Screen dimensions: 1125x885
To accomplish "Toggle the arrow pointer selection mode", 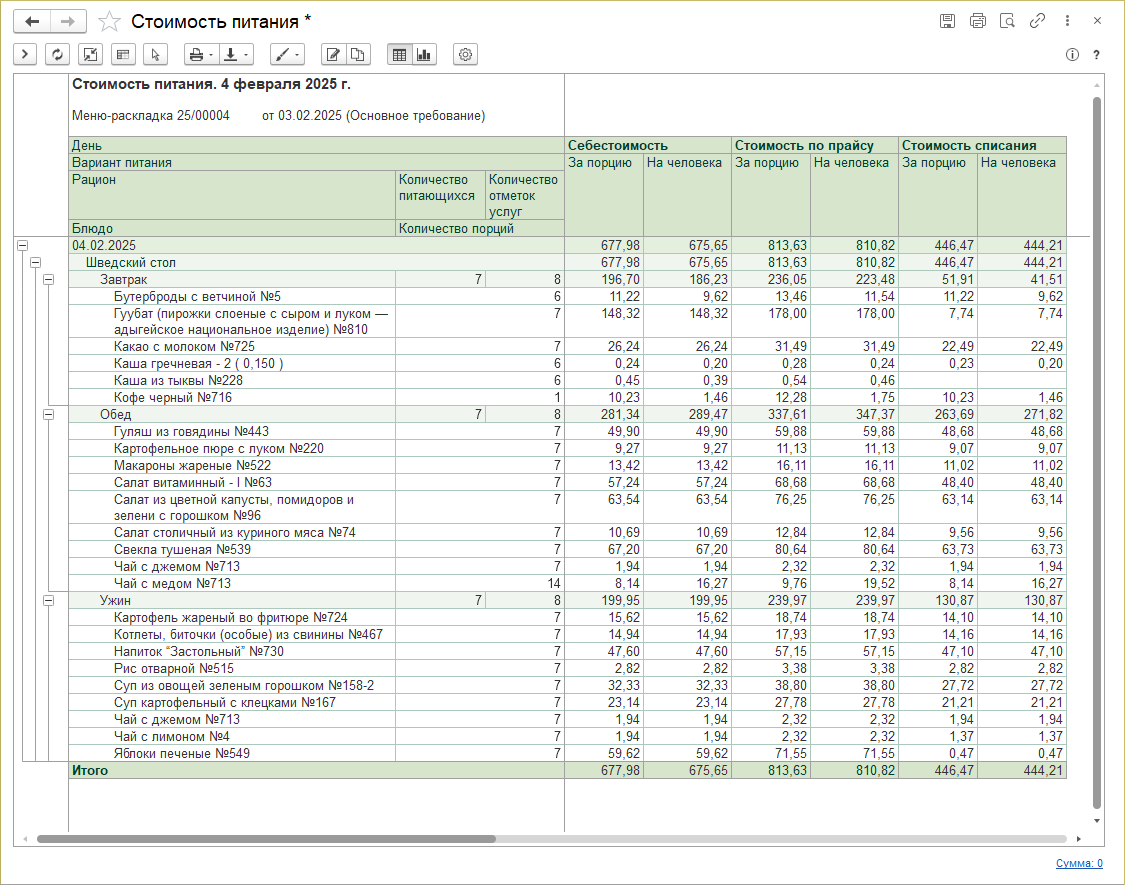I will pos(154,55).
